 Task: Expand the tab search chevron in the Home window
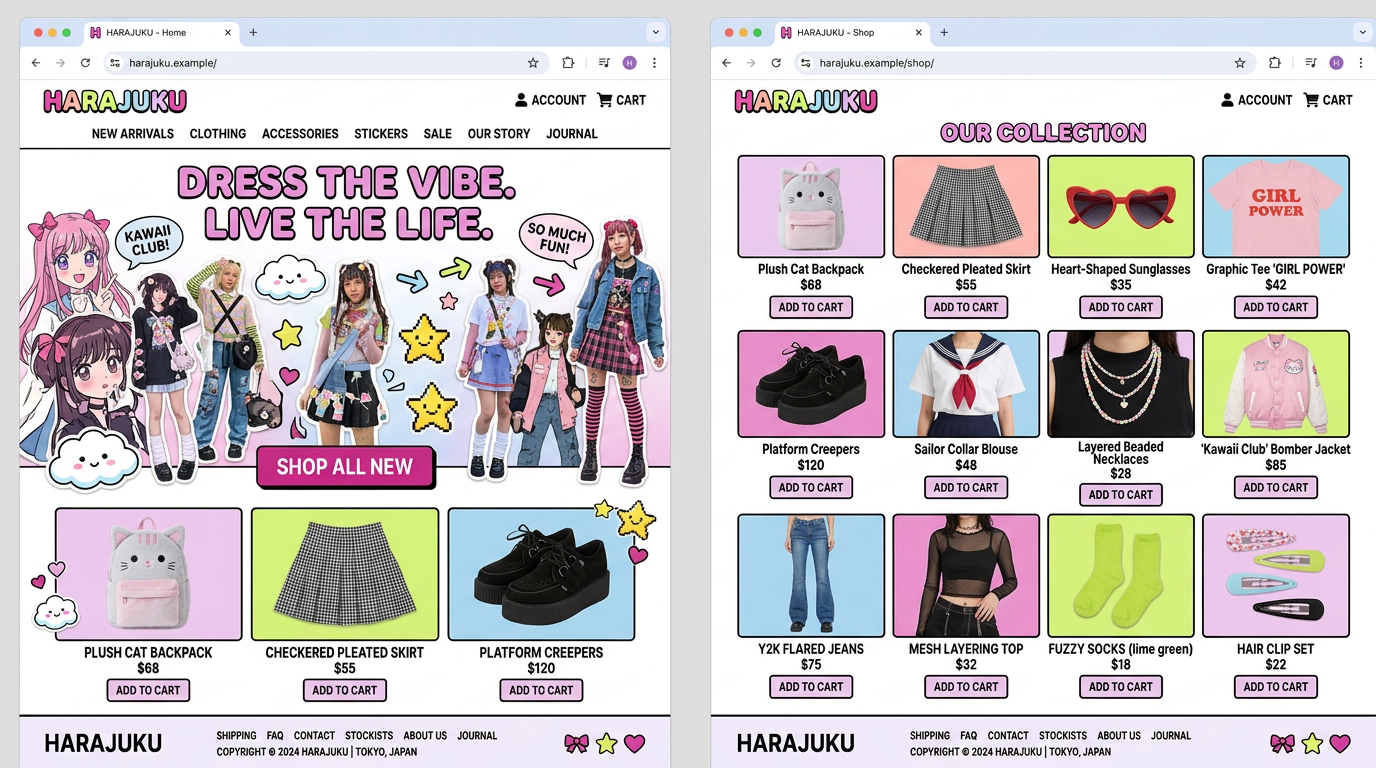coord(656,32)
